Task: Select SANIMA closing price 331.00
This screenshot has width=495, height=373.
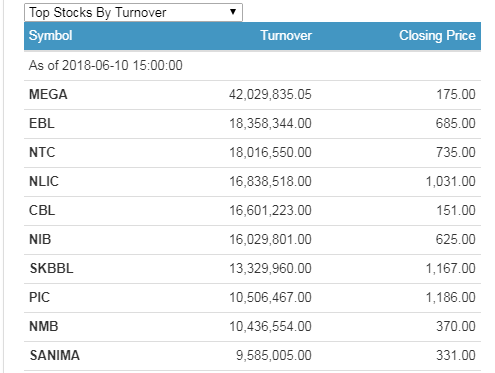Action: (x=456, y=355)
